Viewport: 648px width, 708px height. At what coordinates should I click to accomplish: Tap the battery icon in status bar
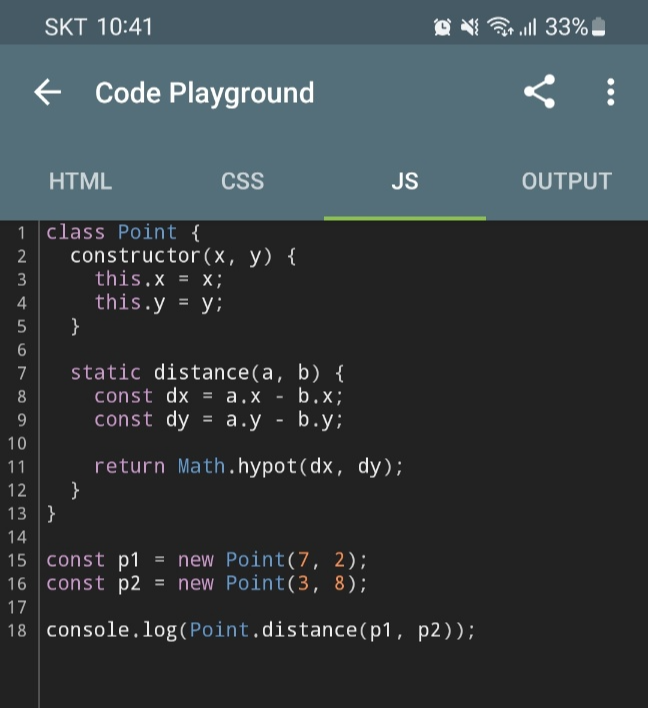tap(598, 27)
